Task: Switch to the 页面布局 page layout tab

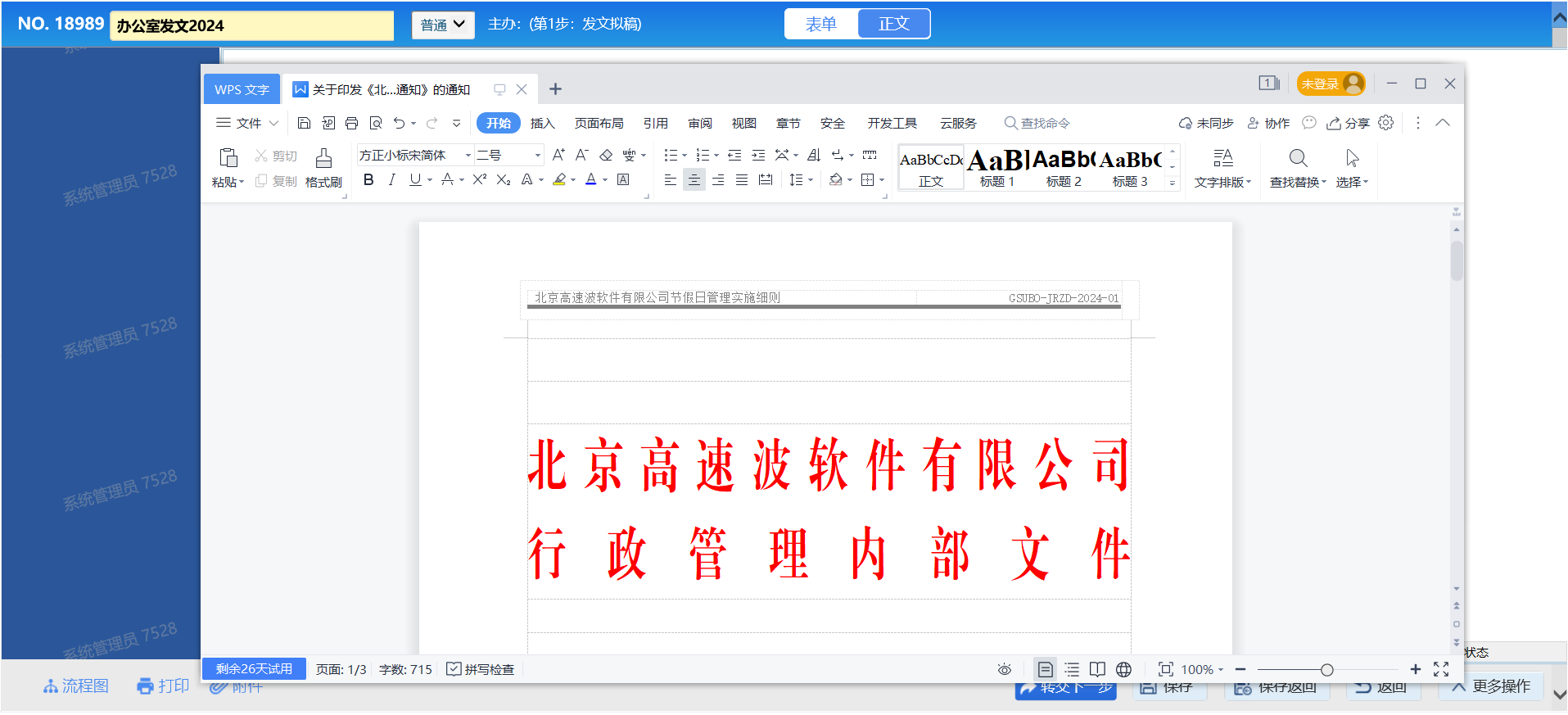Action: [x=599, y=123]
